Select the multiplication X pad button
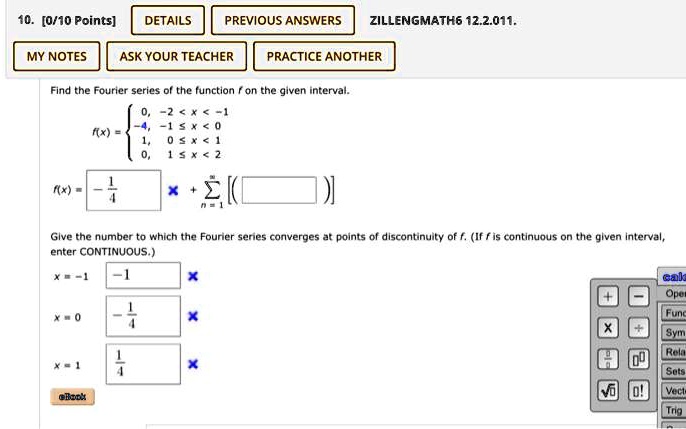 pos(608,328)
